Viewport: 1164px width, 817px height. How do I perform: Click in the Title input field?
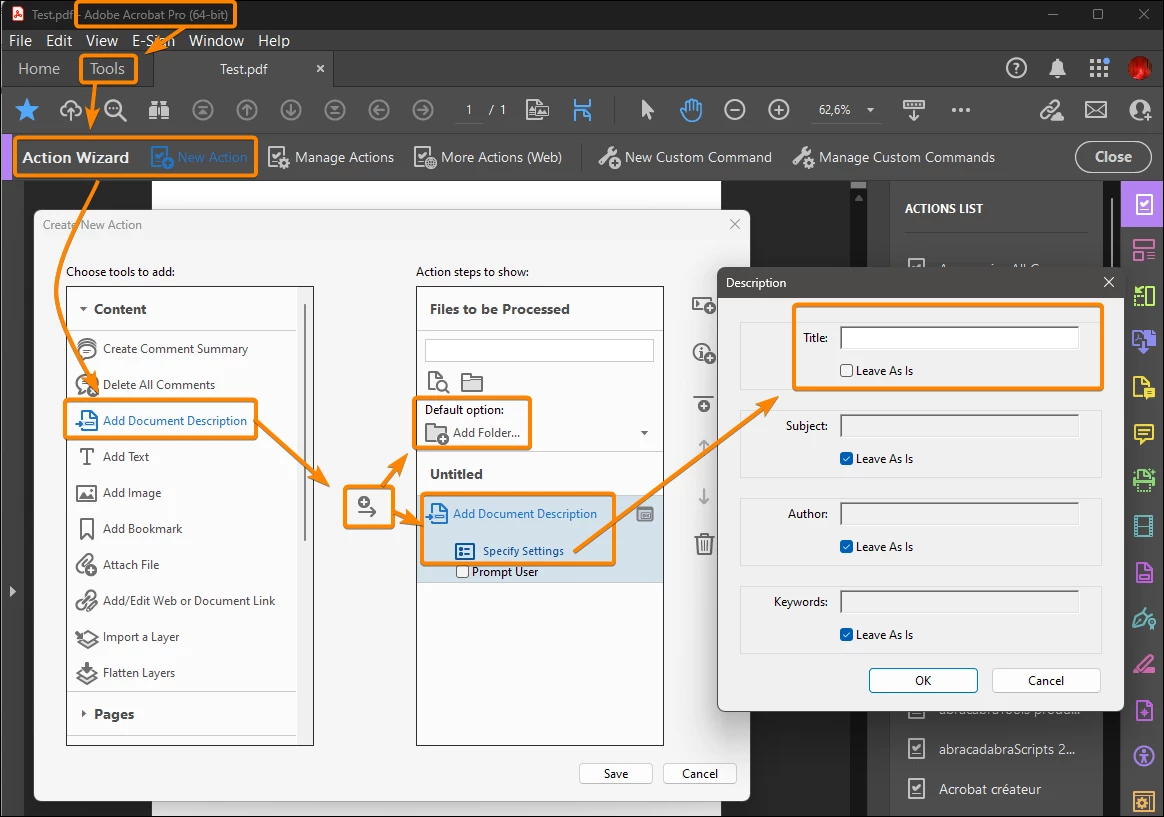coord(959,338)
